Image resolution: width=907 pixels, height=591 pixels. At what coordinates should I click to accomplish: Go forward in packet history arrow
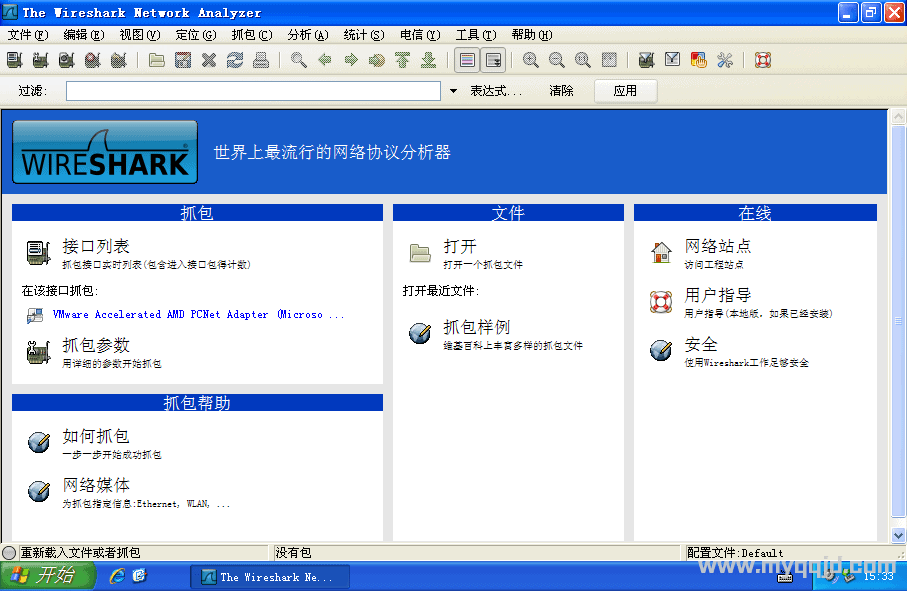pos(351,60)
